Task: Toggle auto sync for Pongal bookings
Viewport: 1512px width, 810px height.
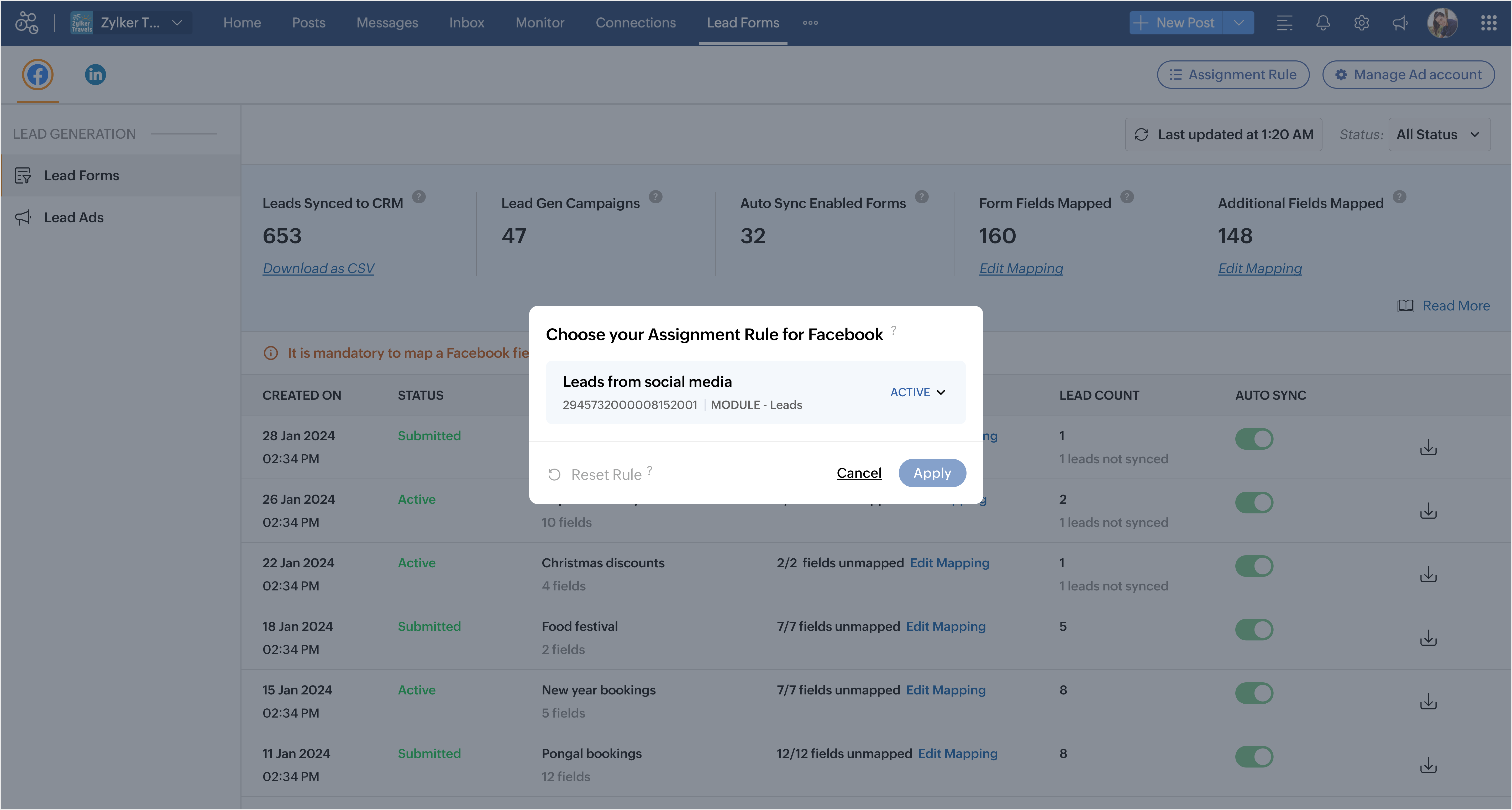Action: pos(1254,756)
